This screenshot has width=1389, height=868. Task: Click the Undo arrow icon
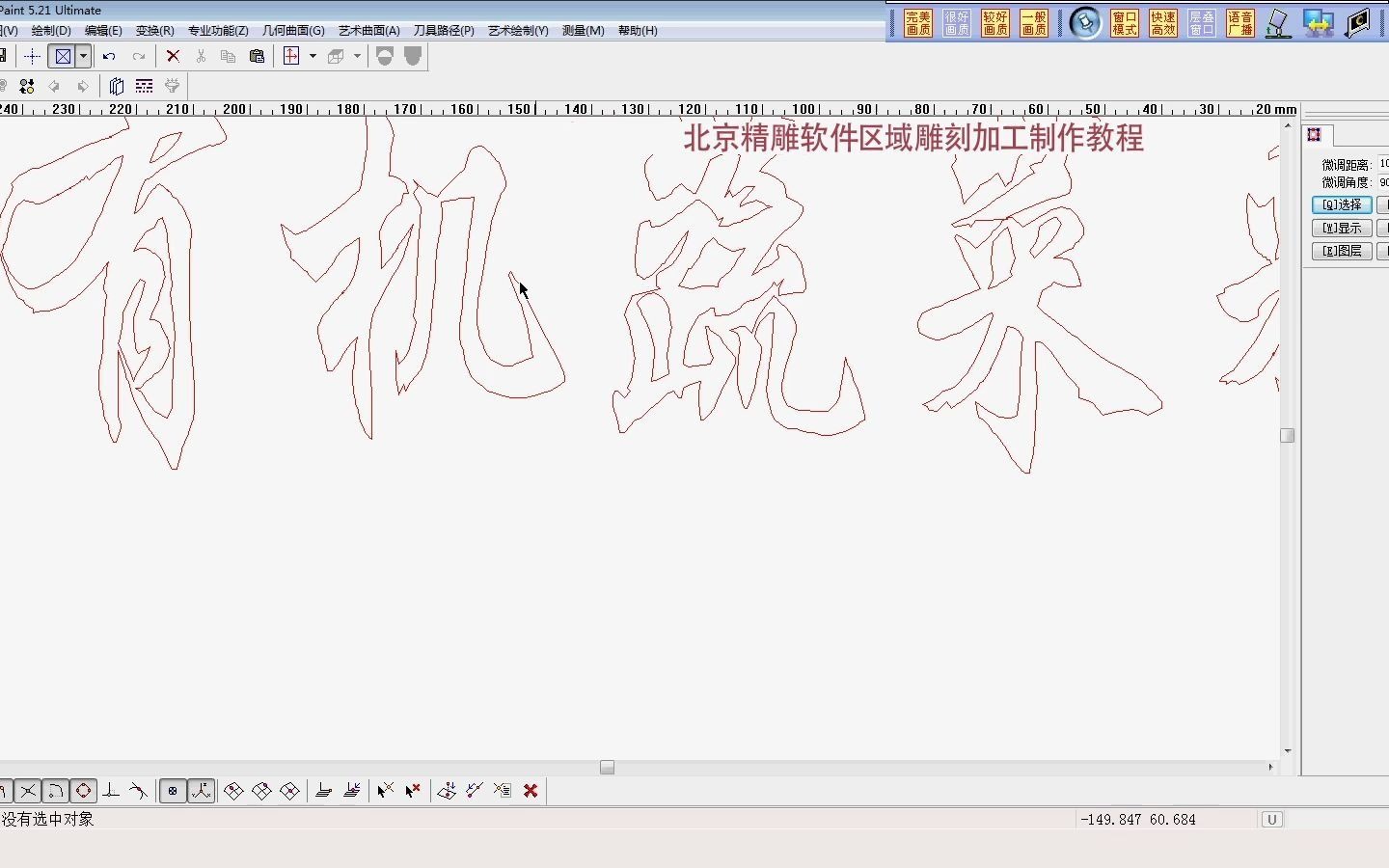(110, 56)
